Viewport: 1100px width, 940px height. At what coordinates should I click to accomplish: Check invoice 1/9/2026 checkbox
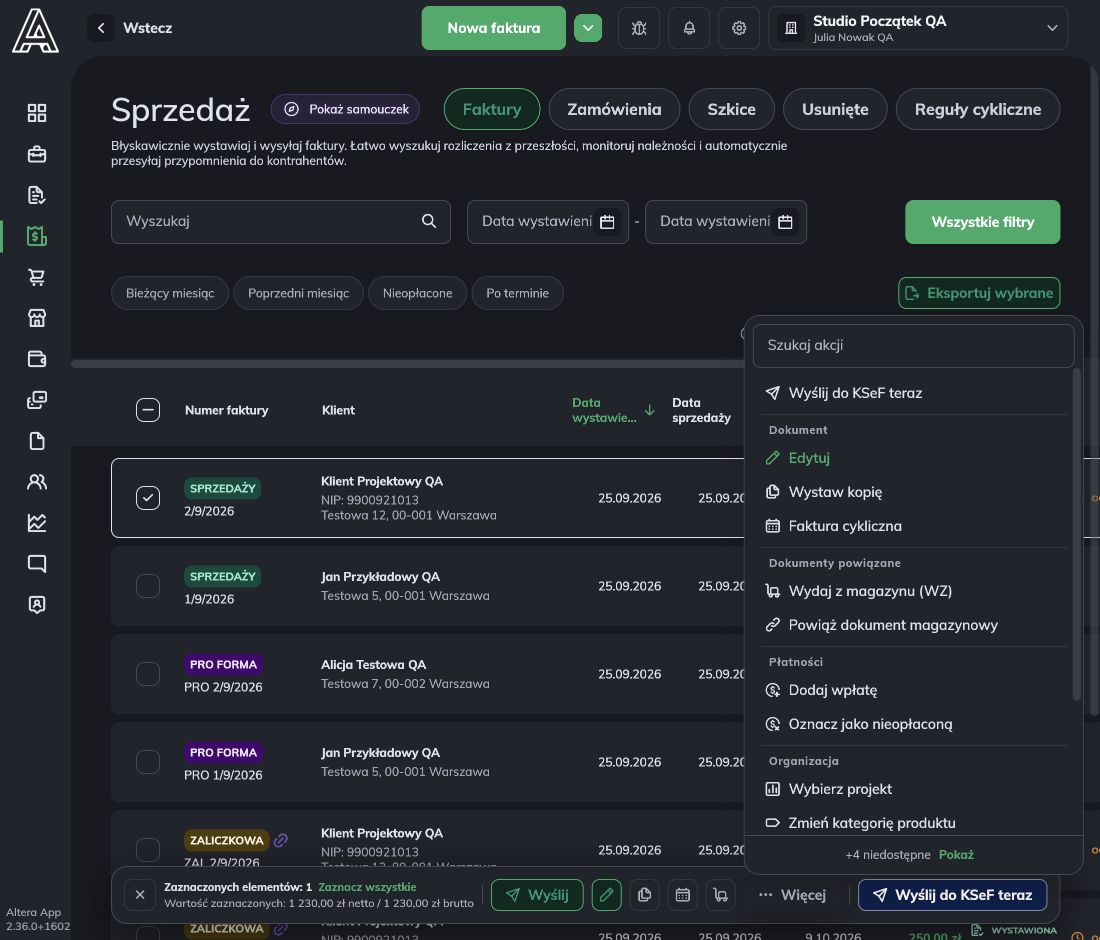[x=147, y=586]
